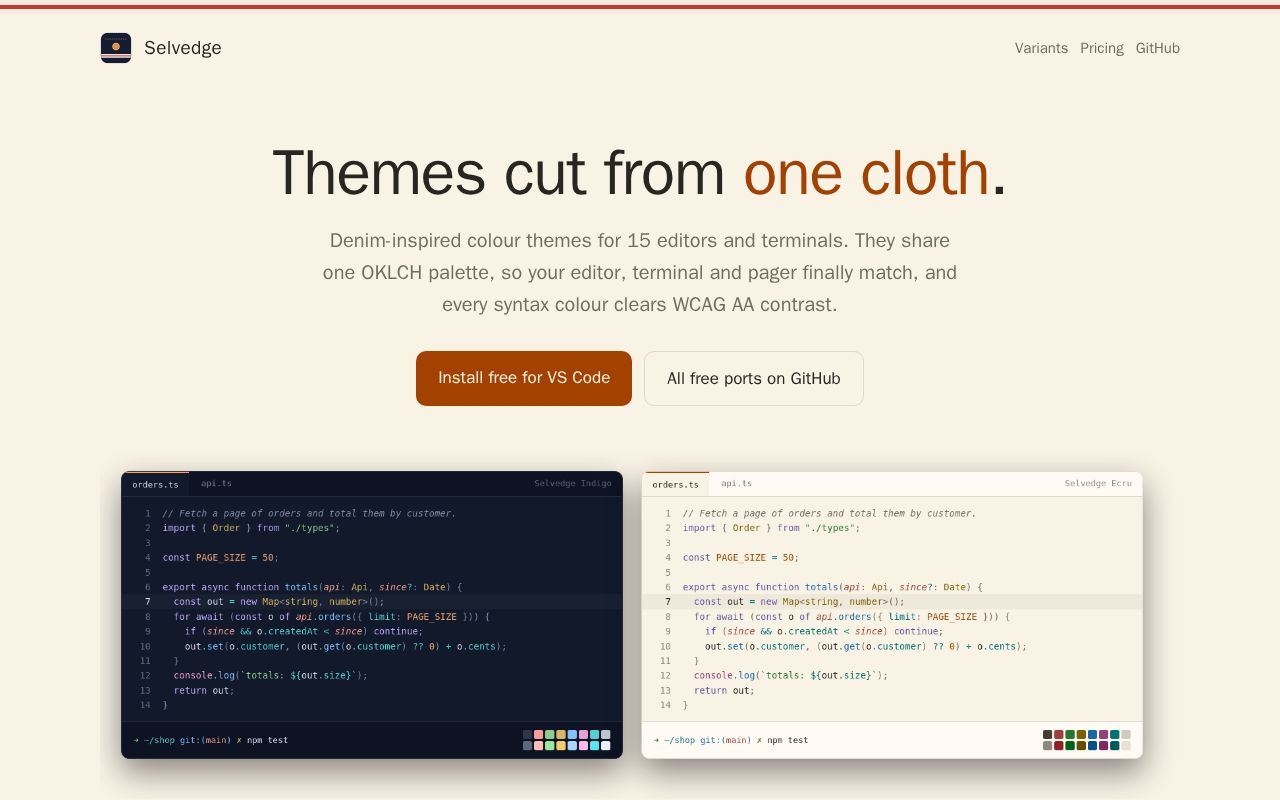
Task: Click the Selvedge Indigo theme label
Action: [573, 484]
